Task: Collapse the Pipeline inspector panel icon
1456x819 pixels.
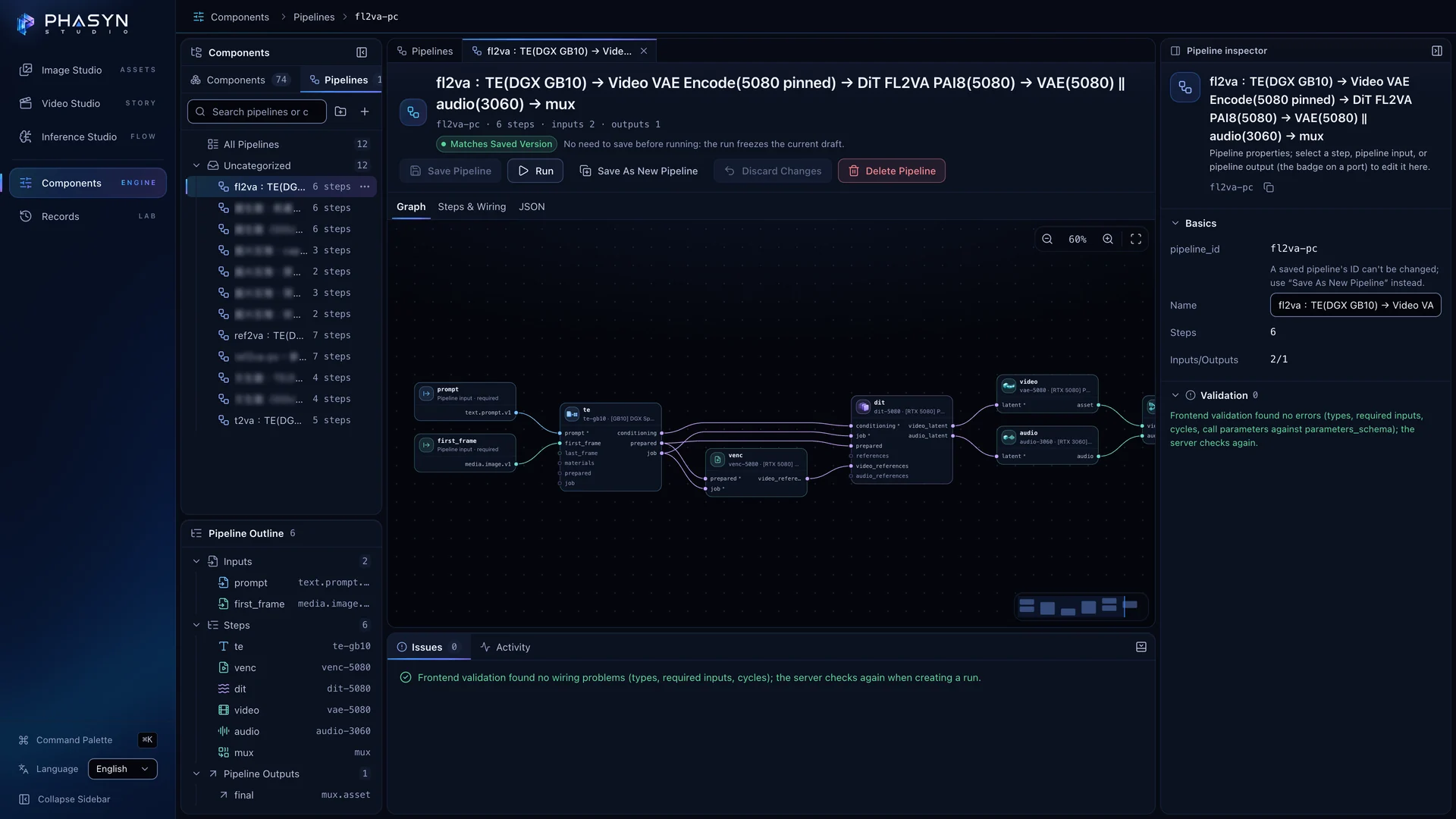Action: click(1437, 51)
